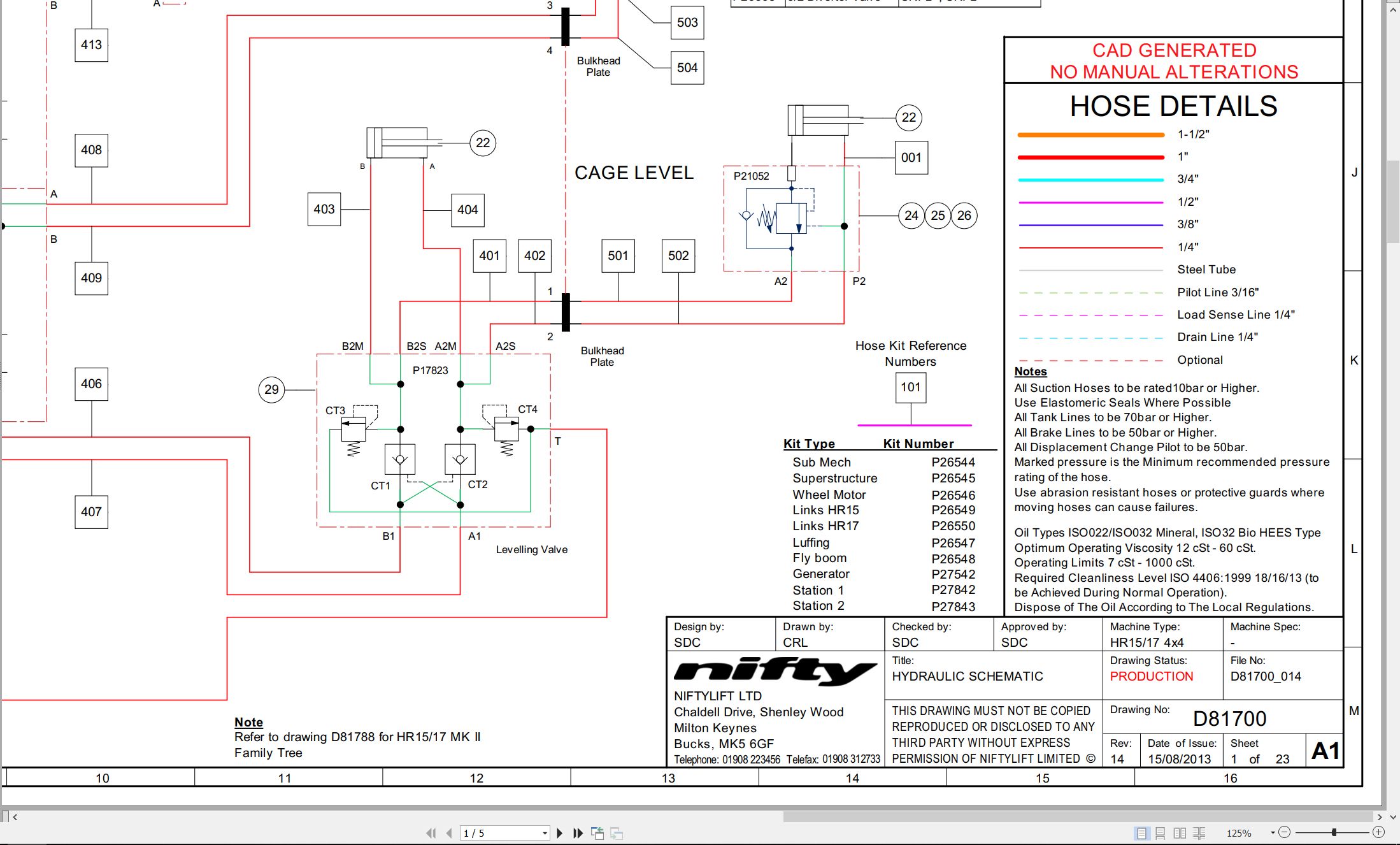1400x845 pixels.
Task: Select continuous facing view mode
Action: coord(1199,833)
